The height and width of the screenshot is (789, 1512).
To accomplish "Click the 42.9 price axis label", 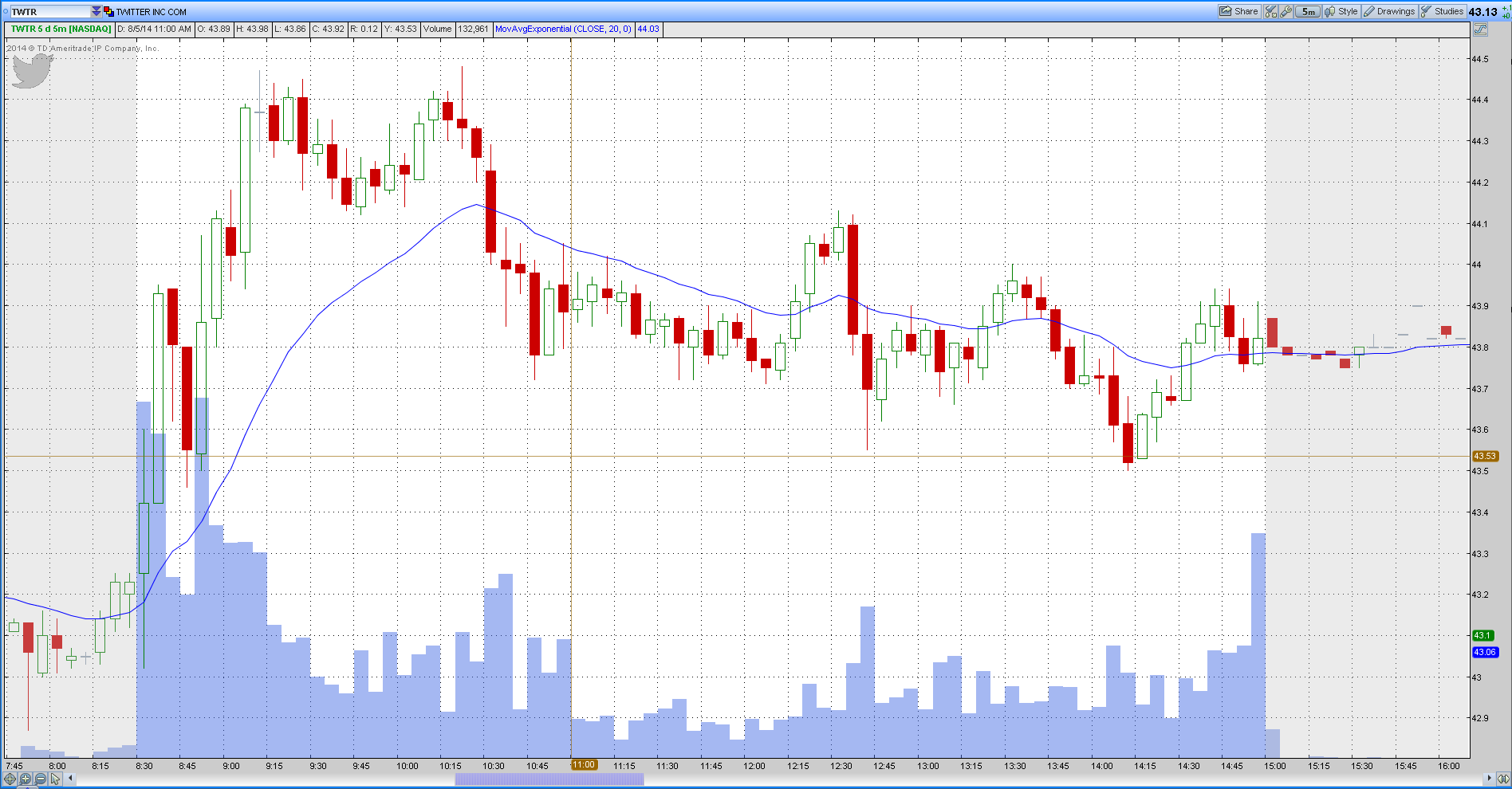I will coord(1480,718).
